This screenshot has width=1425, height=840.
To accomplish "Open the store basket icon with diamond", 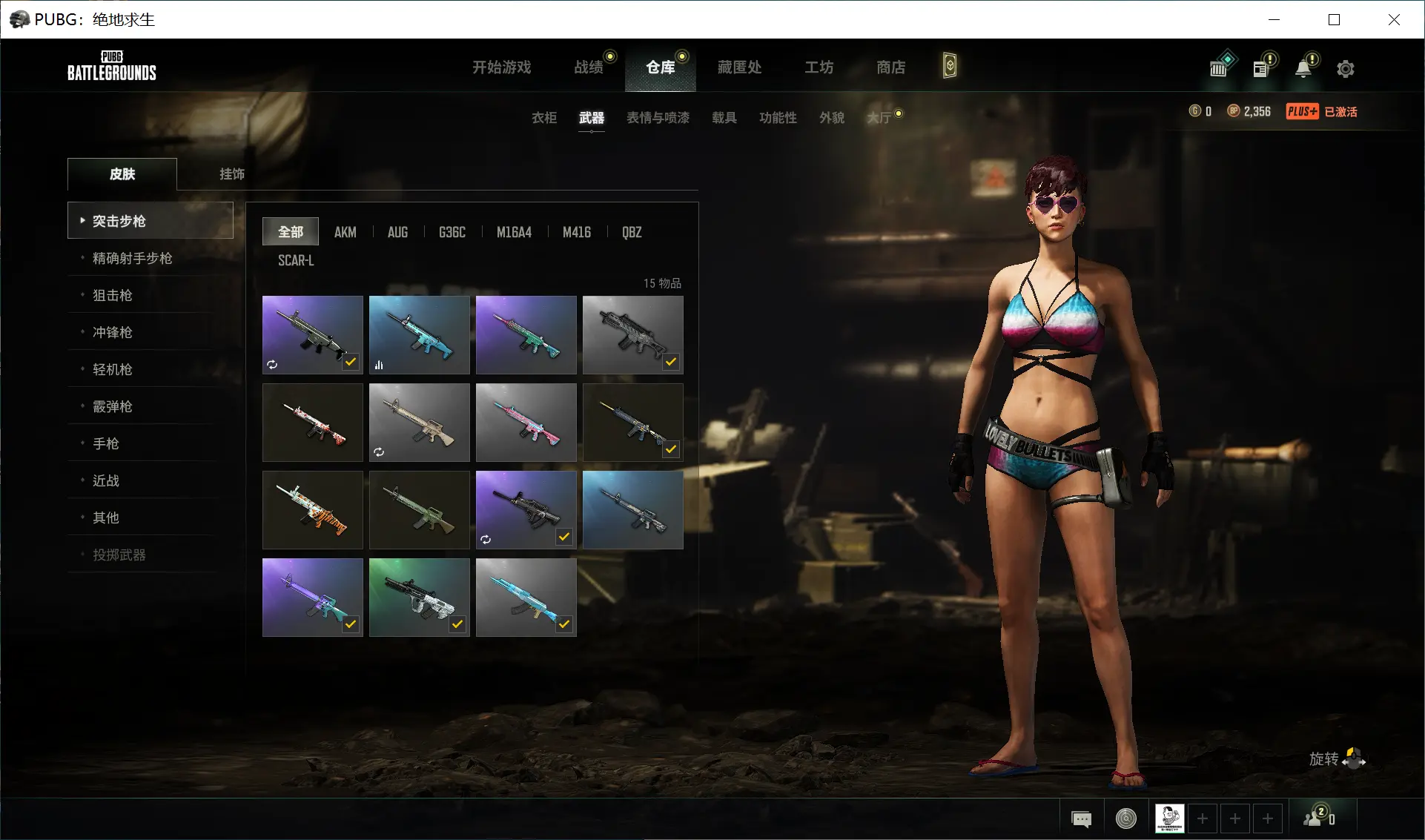I will point(1219,69).
